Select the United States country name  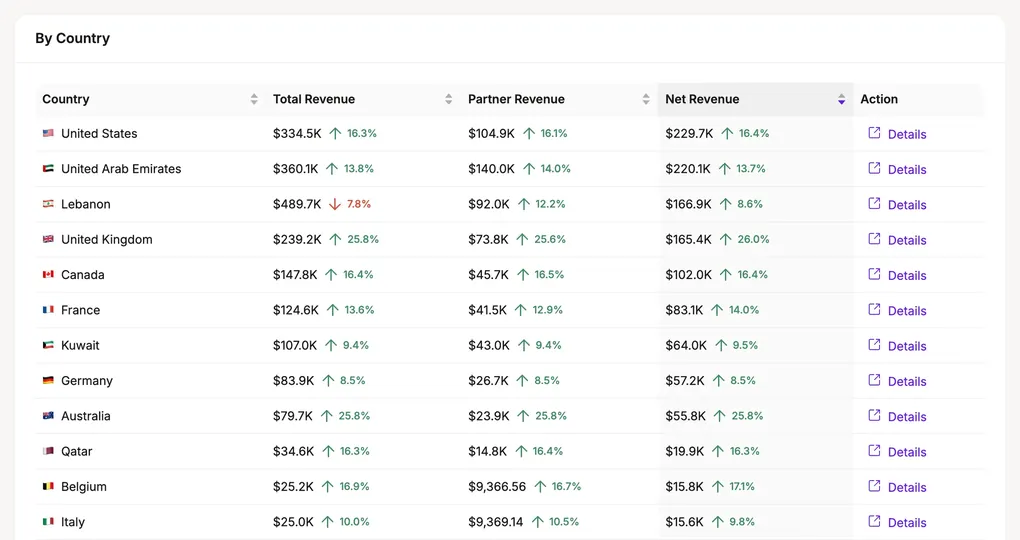(99, 133)
